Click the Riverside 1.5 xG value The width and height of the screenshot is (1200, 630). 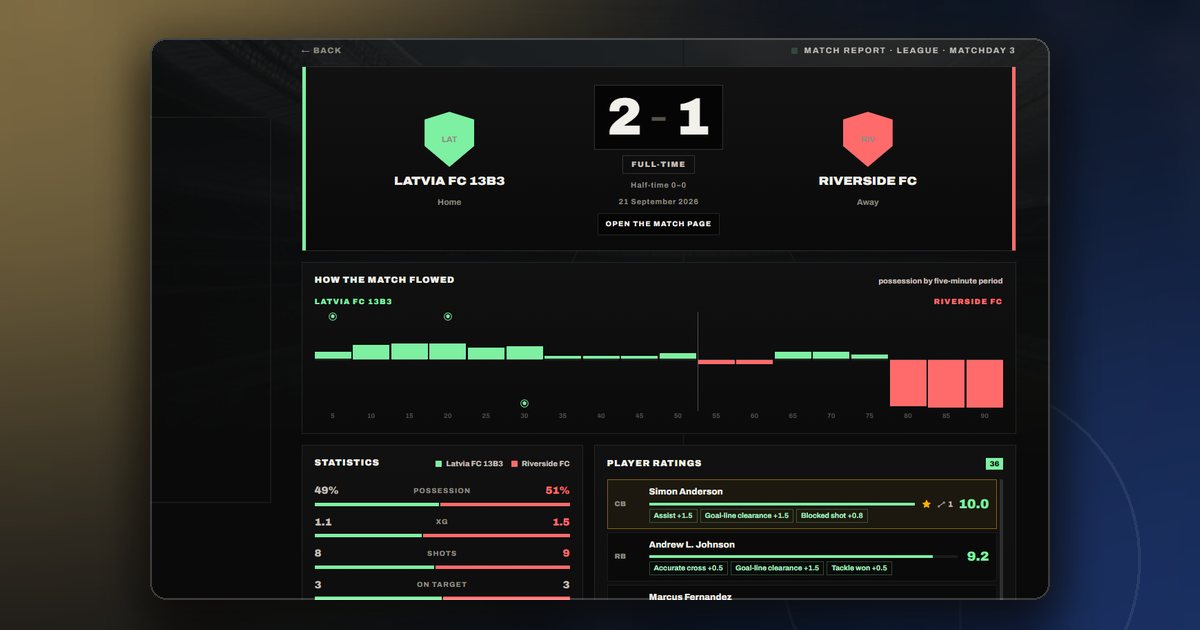[x=561, y=522]
